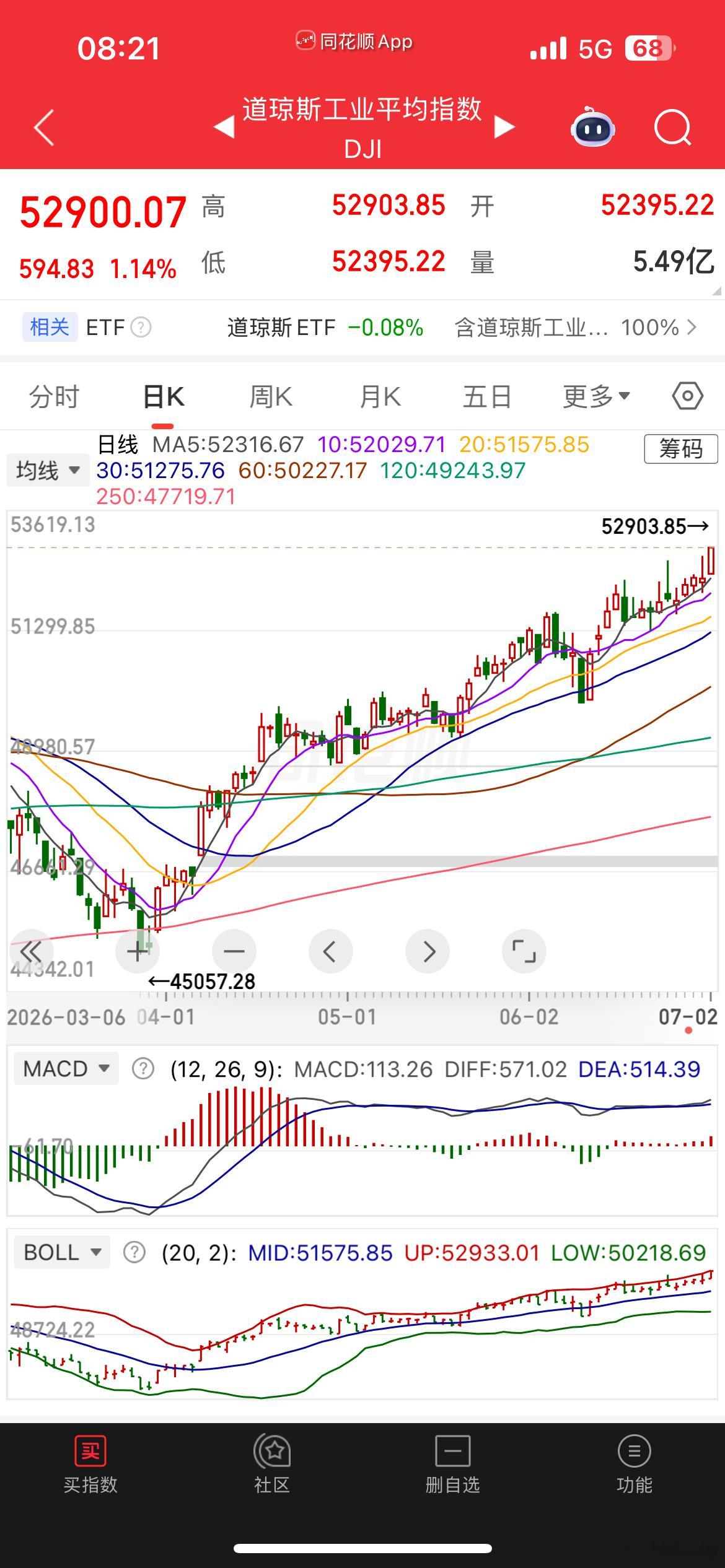Viewport: 725px width, 1568px height.
Task: Tap 买指数 in bottom bar
Action: pyautogui.click(x=90, y=1465)
